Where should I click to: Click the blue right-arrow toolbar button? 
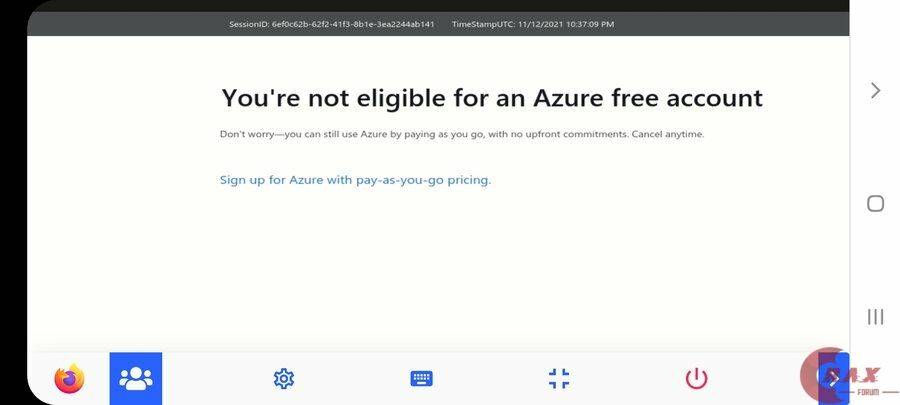[834, 379]
